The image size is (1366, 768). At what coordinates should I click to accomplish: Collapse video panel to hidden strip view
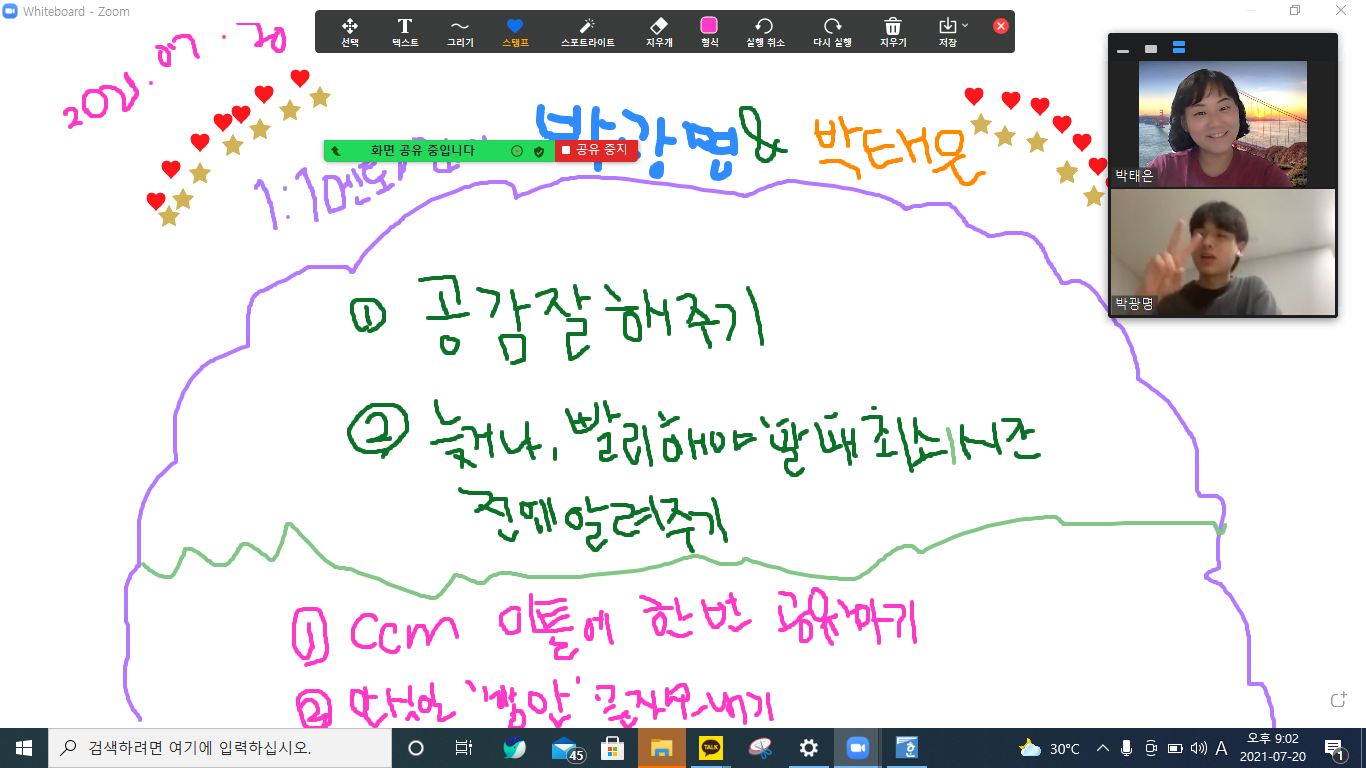point(1124,48)
